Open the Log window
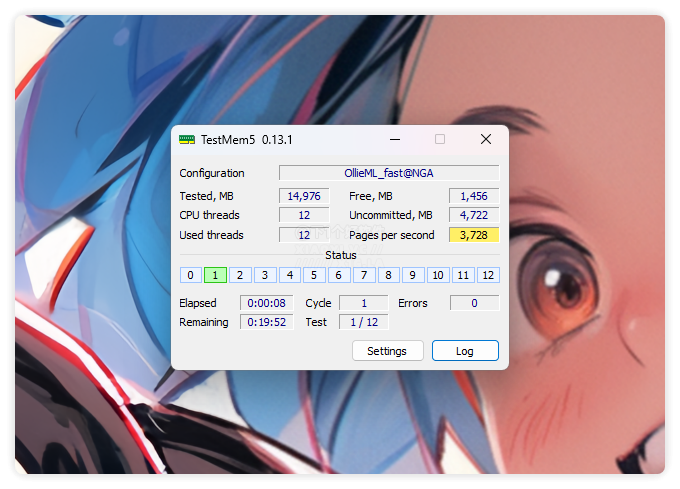Image resolution: width=680 pixels, height=489 pixels. point(465,351)
